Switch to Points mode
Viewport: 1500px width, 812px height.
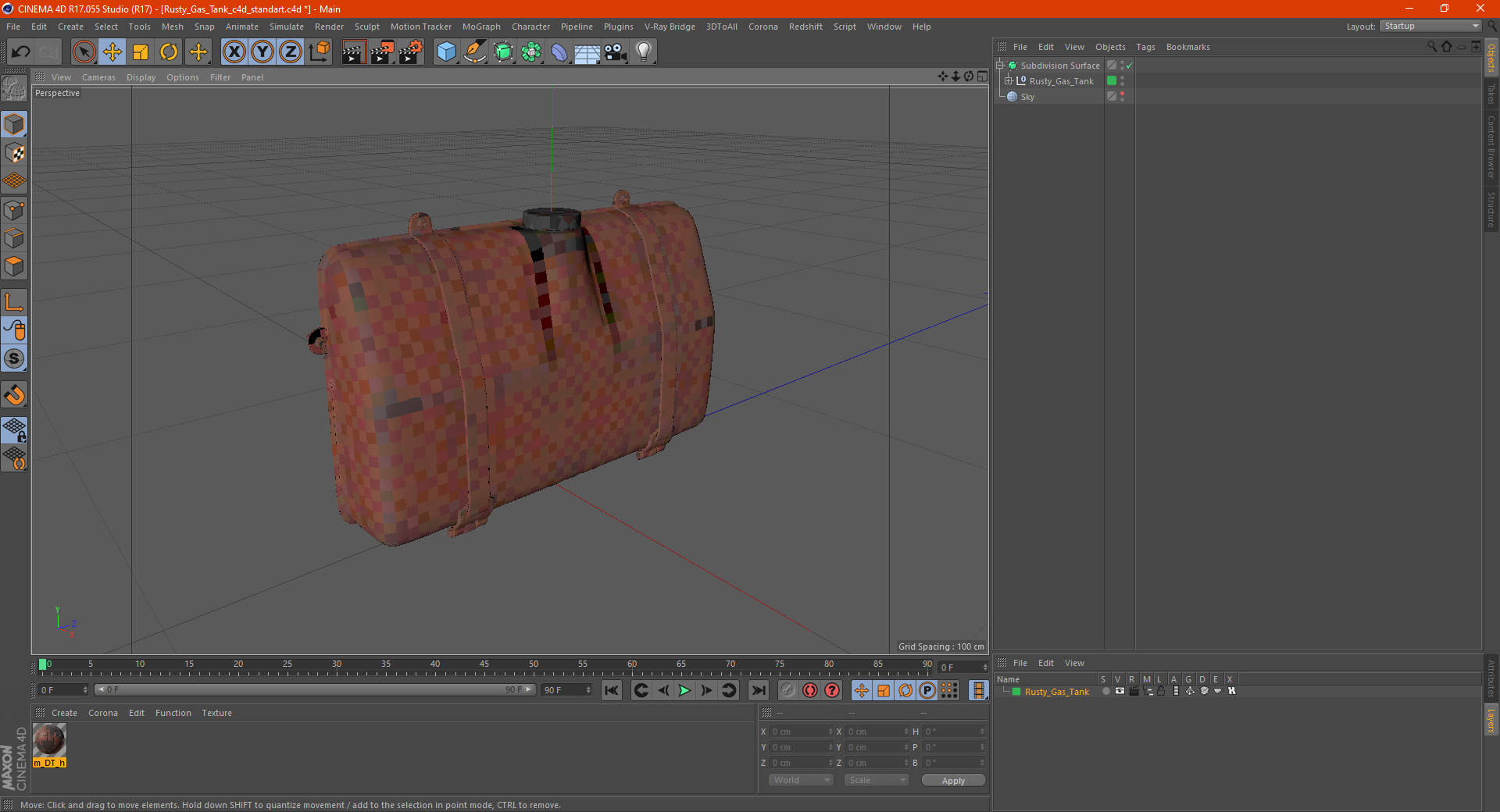14,210
